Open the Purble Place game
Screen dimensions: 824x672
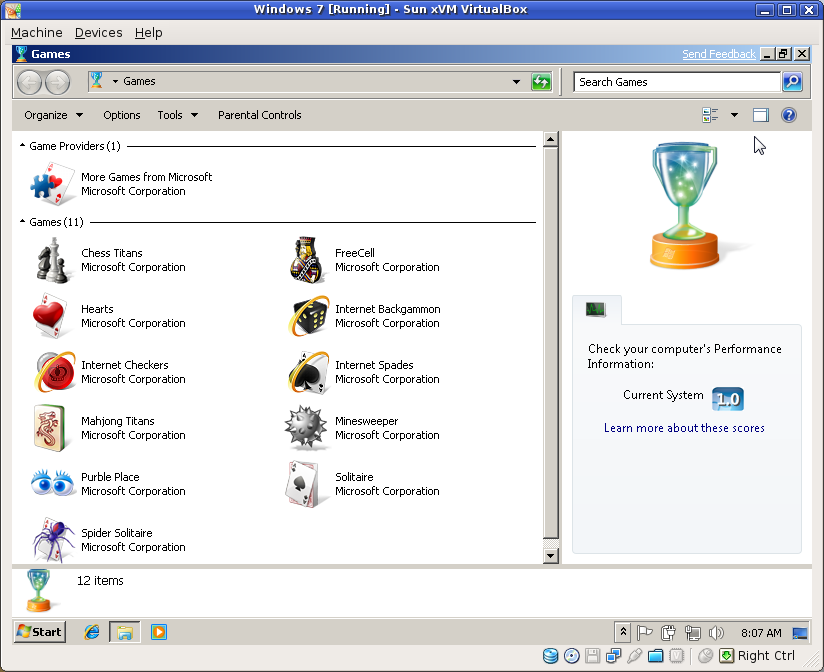(51, 485)
